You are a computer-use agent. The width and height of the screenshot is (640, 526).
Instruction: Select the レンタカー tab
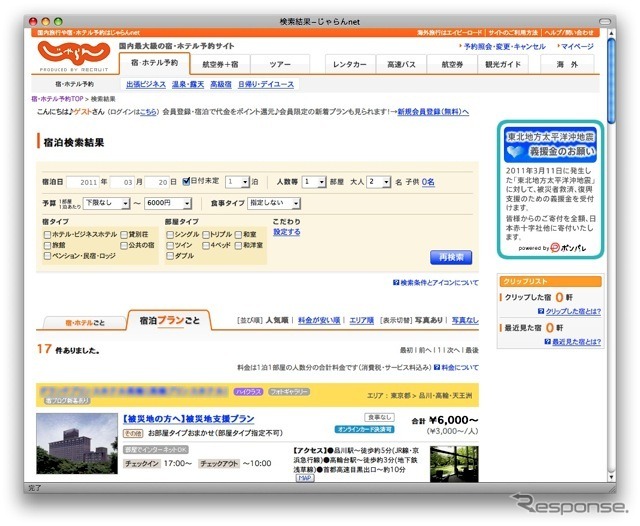(x=350, y=64)
